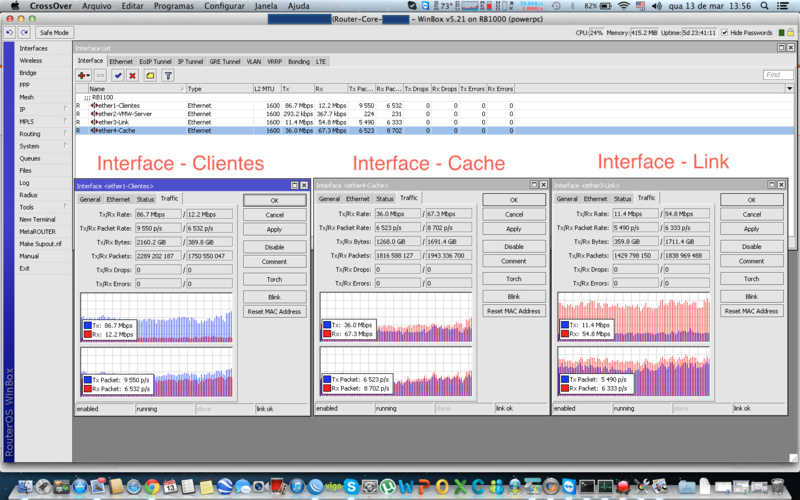Click Comment in the ether1-Clientes window
Image resolution: width=800 pixels, height=500 pixels.
(x=274, y=261)
